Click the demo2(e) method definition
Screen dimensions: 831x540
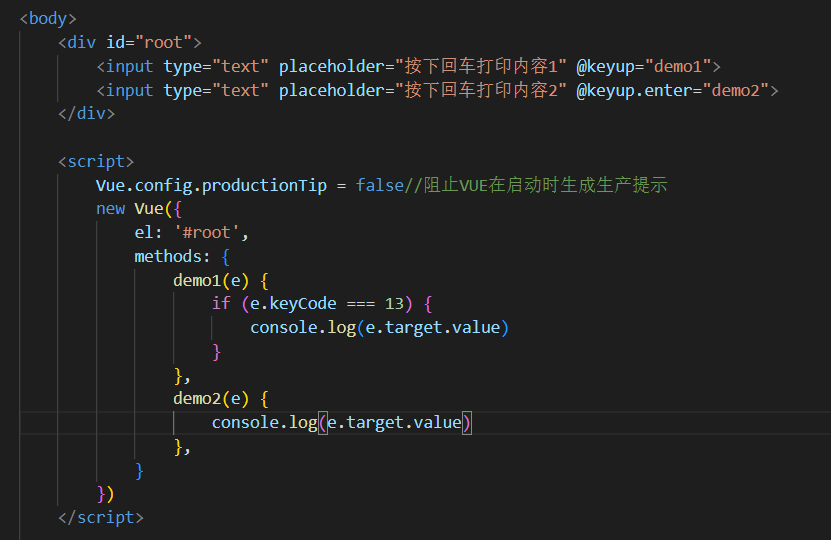click(x=210, y=399)
